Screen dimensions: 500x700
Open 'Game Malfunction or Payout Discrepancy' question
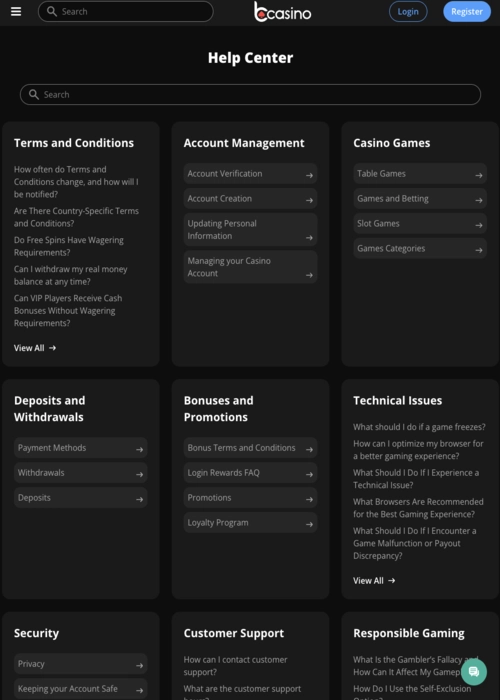pyautogui.click(x=415, y=543)
